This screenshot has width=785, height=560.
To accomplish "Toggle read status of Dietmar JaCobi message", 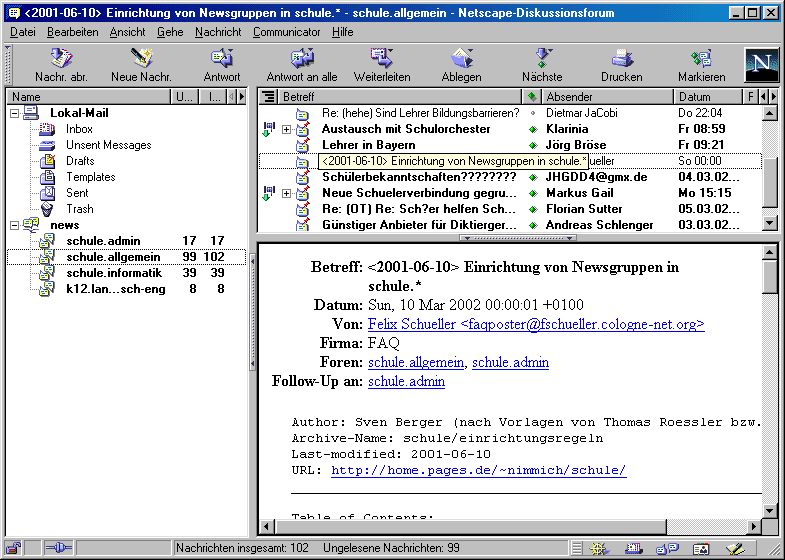I will click(533, 113).
